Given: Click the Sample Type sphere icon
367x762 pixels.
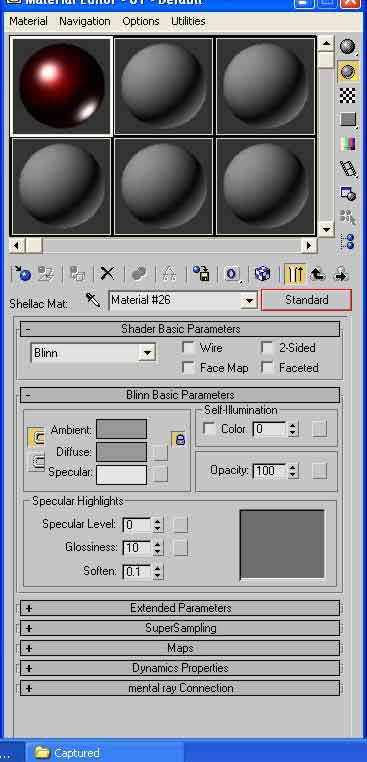Looking at the screenshot, I should point(347,46).
